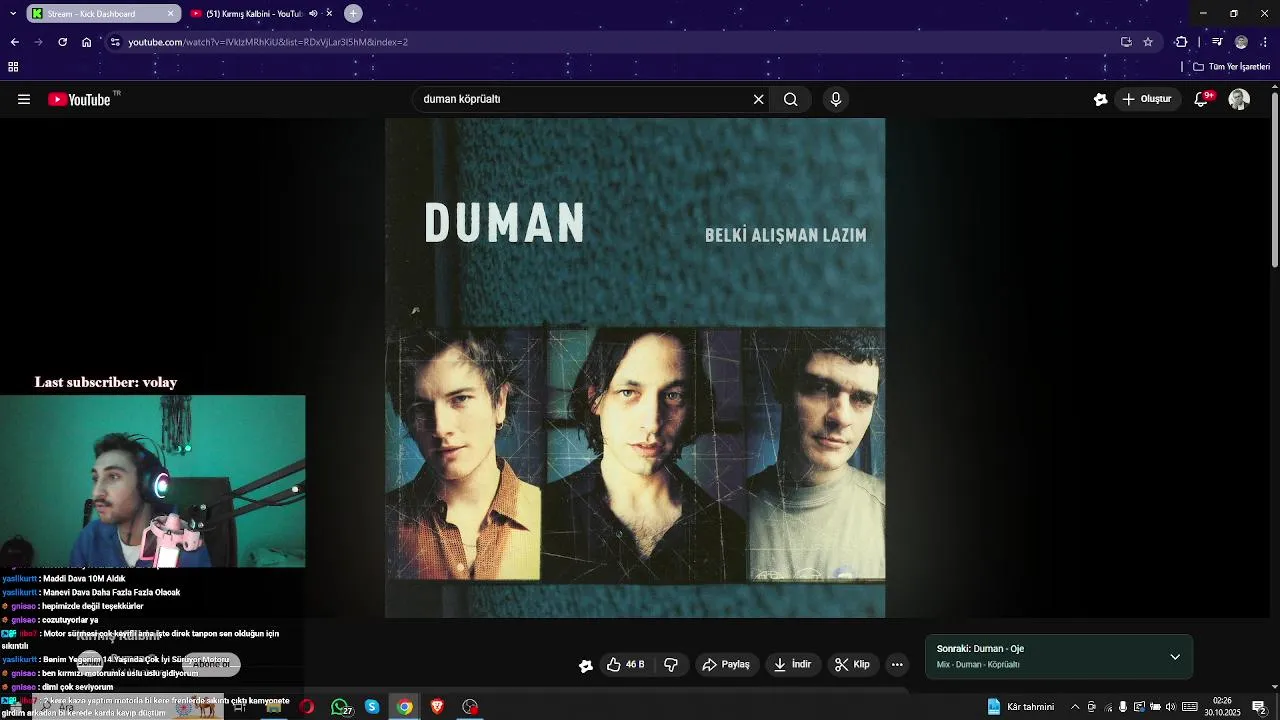Download the video with İndir
Viewport: 1280px width, 720px height.
point(792,664)
